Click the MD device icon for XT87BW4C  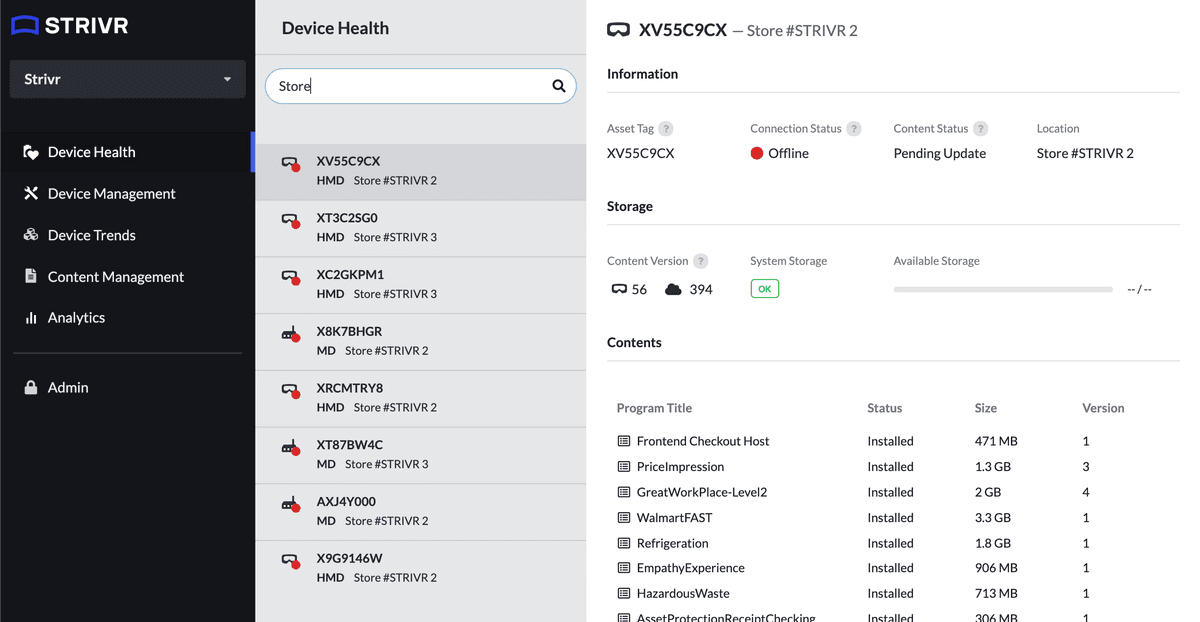(x=291, y=448)
